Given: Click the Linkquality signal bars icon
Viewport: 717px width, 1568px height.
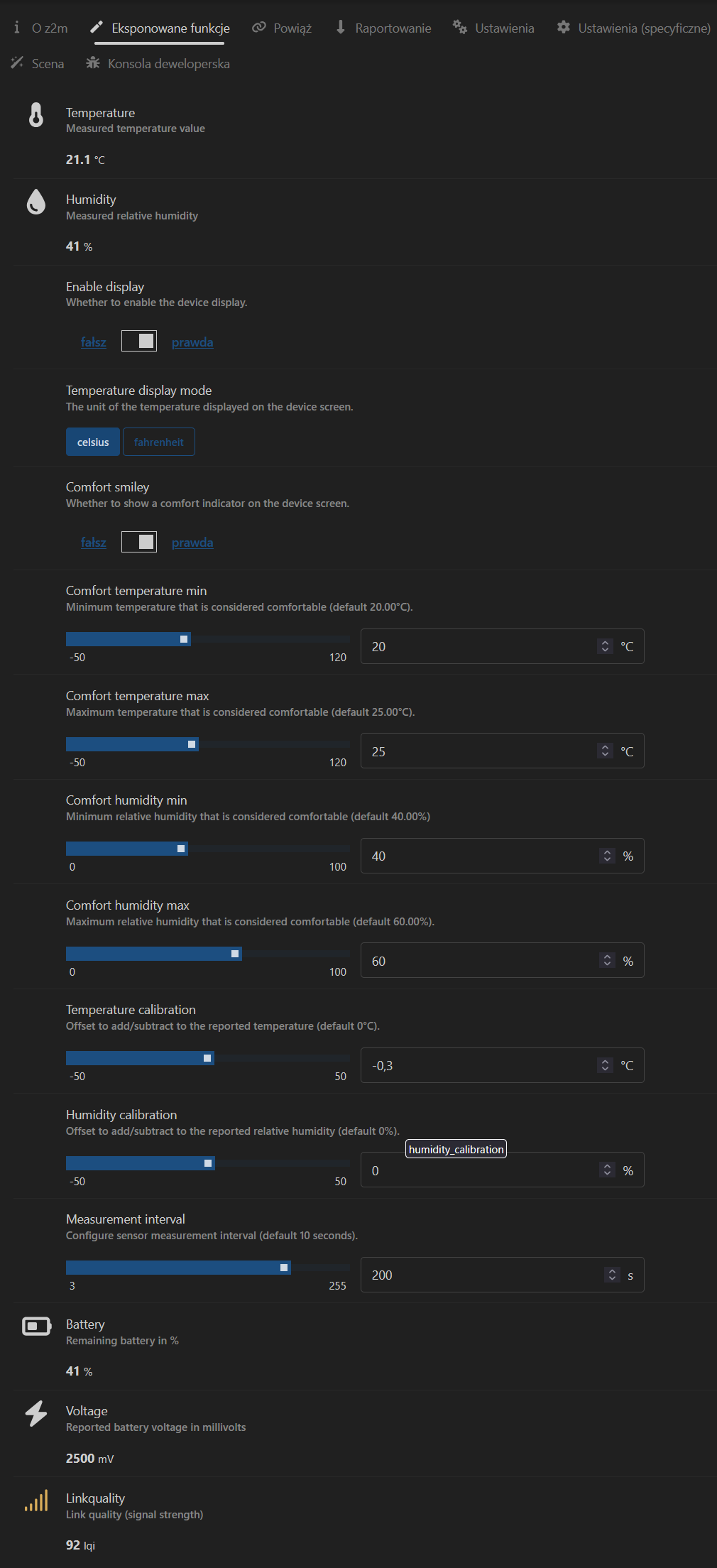Looking at the screenshot, I should pos(36,1501).
